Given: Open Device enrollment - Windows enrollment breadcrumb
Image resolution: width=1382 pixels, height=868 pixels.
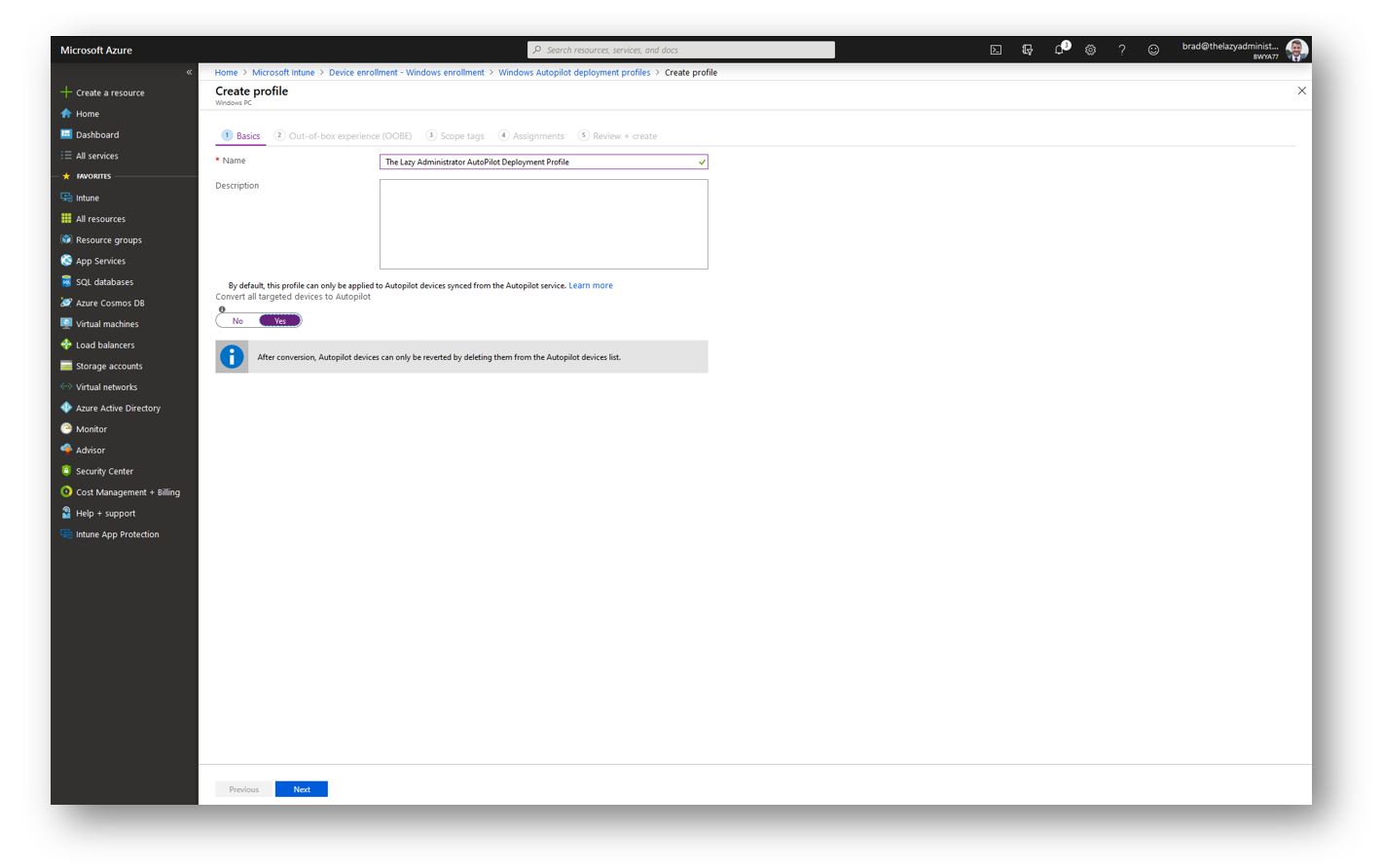Looking at the screenshot, I should tap(407, 72).
